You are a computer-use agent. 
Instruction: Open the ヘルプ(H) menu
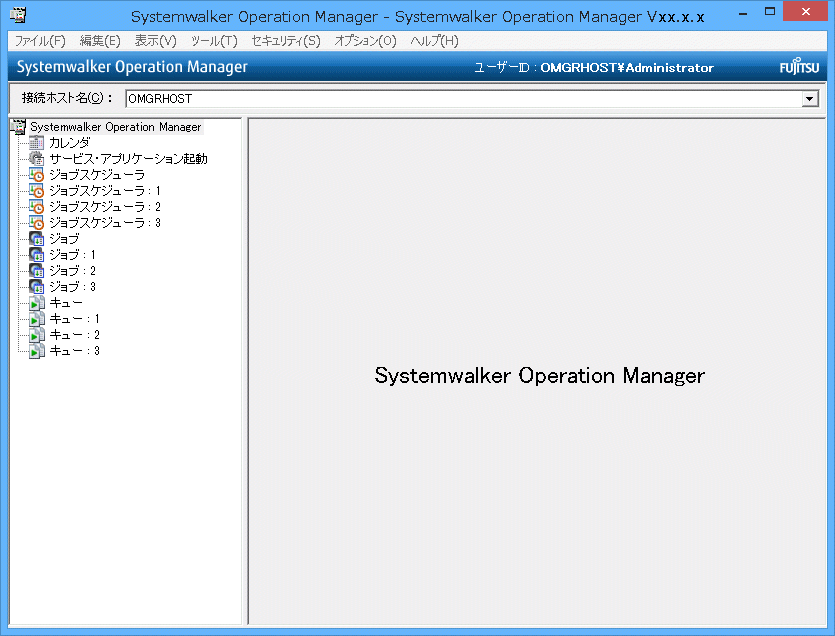[435, 41]
